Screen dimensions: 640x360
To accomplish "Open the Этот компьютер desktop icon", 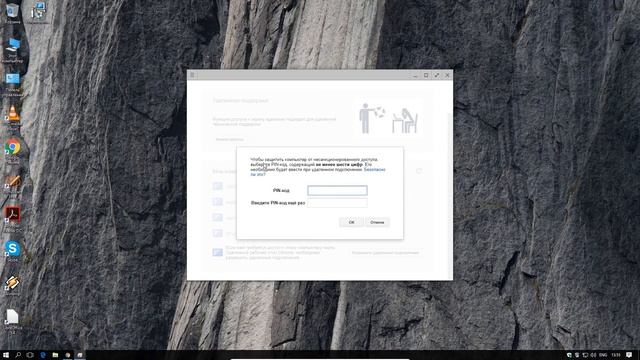I will (13, 50).
